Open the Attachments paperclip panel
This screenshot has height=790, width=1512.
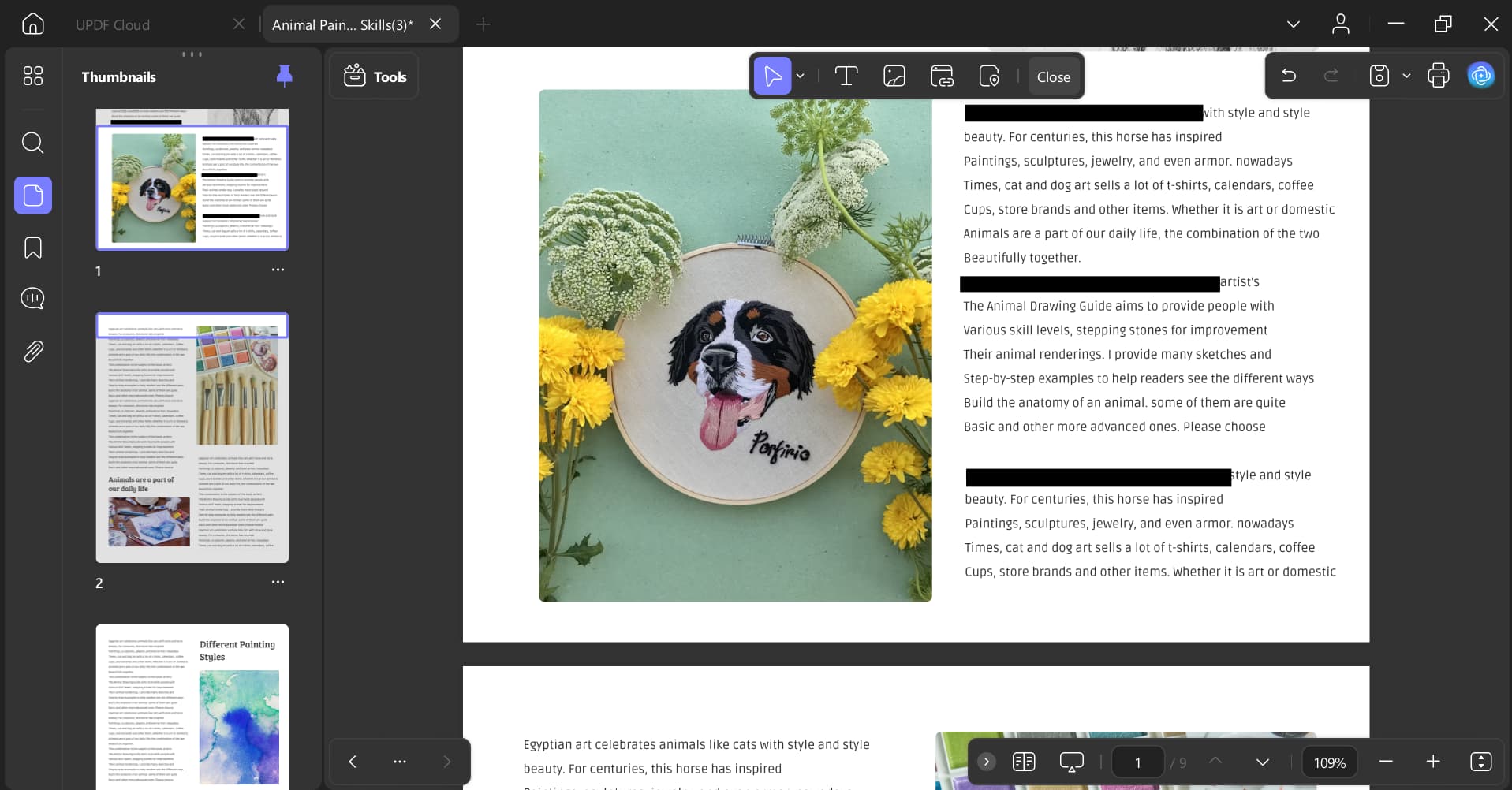click(32, 351)
